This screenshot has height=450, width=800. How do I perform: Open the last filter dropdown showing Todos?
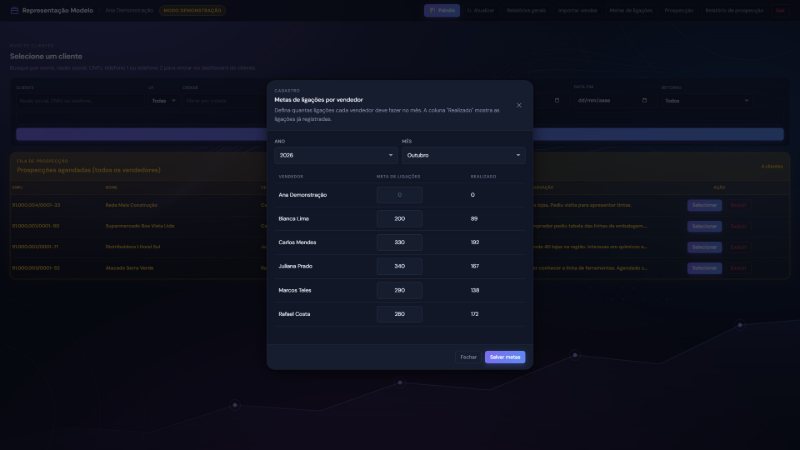[x=707, y=101]
